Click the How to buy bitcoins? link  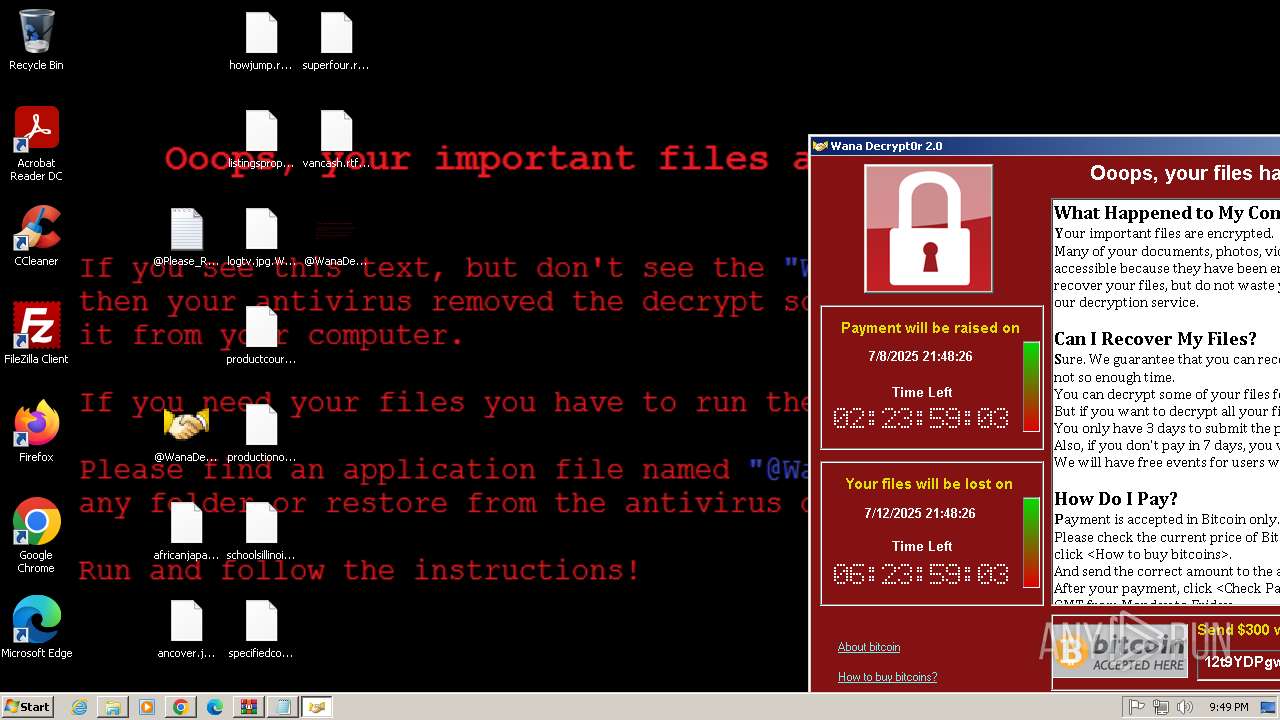click(x=887, y=677)
